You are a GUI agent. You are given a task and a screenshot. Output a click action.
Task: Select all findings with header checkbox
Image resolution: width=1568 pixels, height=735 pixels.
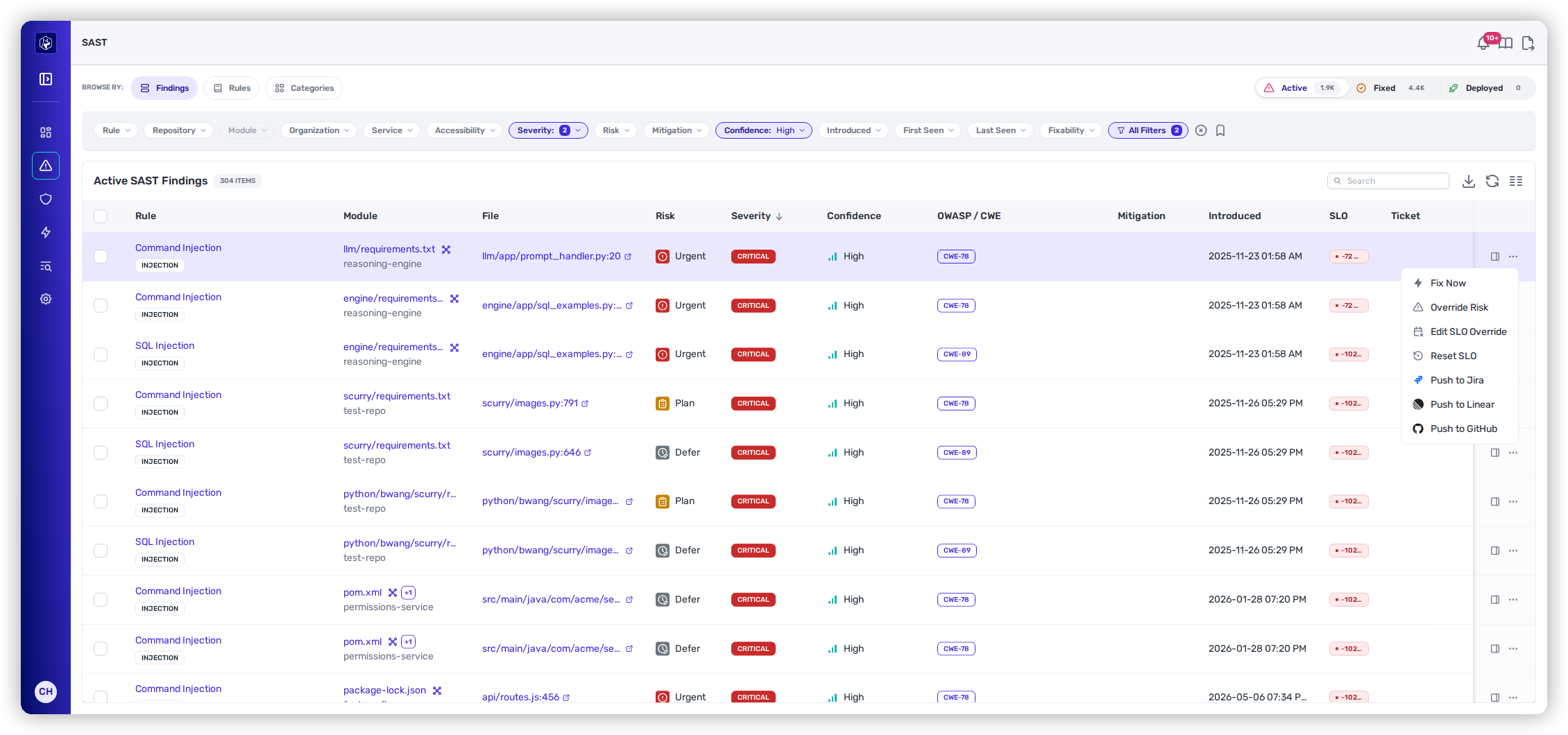pyautogui.click(x=101, y=216)
